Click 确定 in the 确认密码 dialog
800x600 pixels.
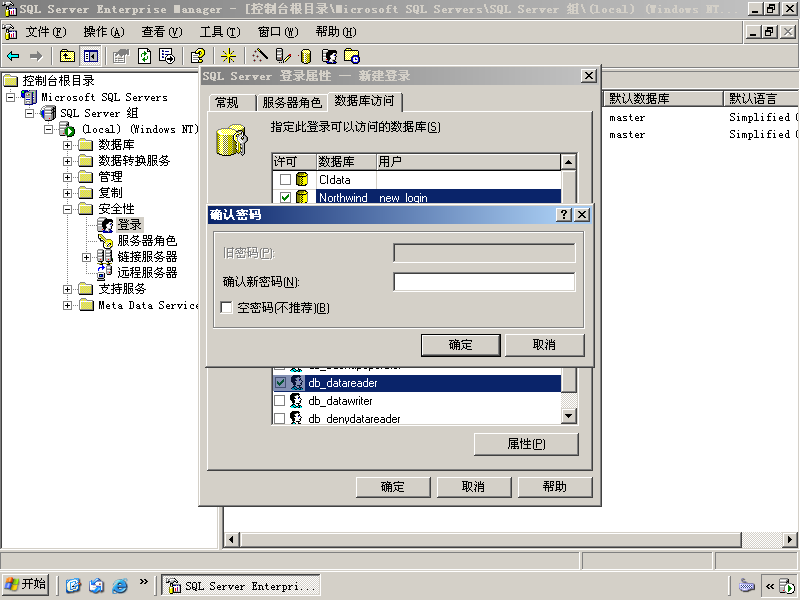(x=460, y=345)
